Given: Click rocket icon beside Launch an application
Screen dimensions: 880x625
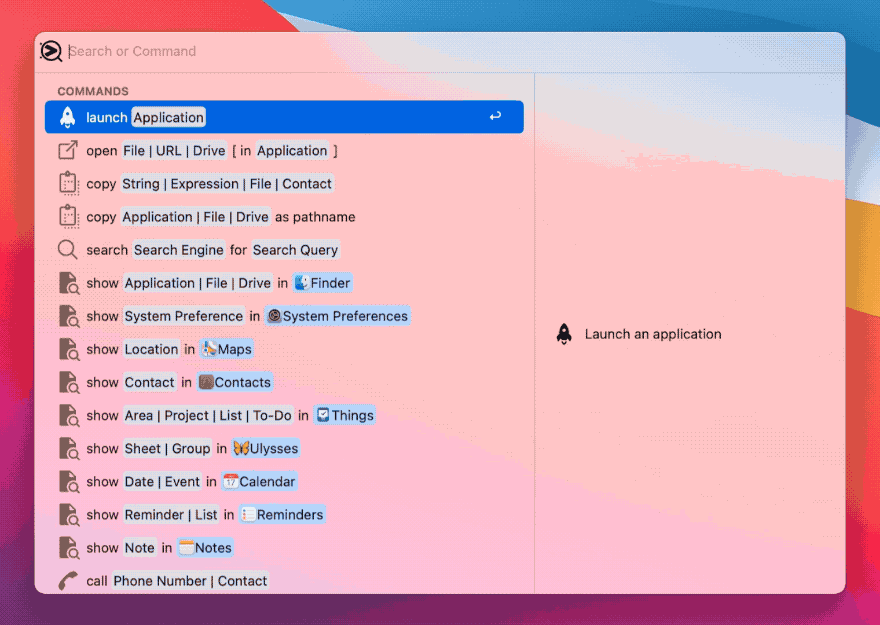Looking at the screenshot, I should [x=564, y=334].
